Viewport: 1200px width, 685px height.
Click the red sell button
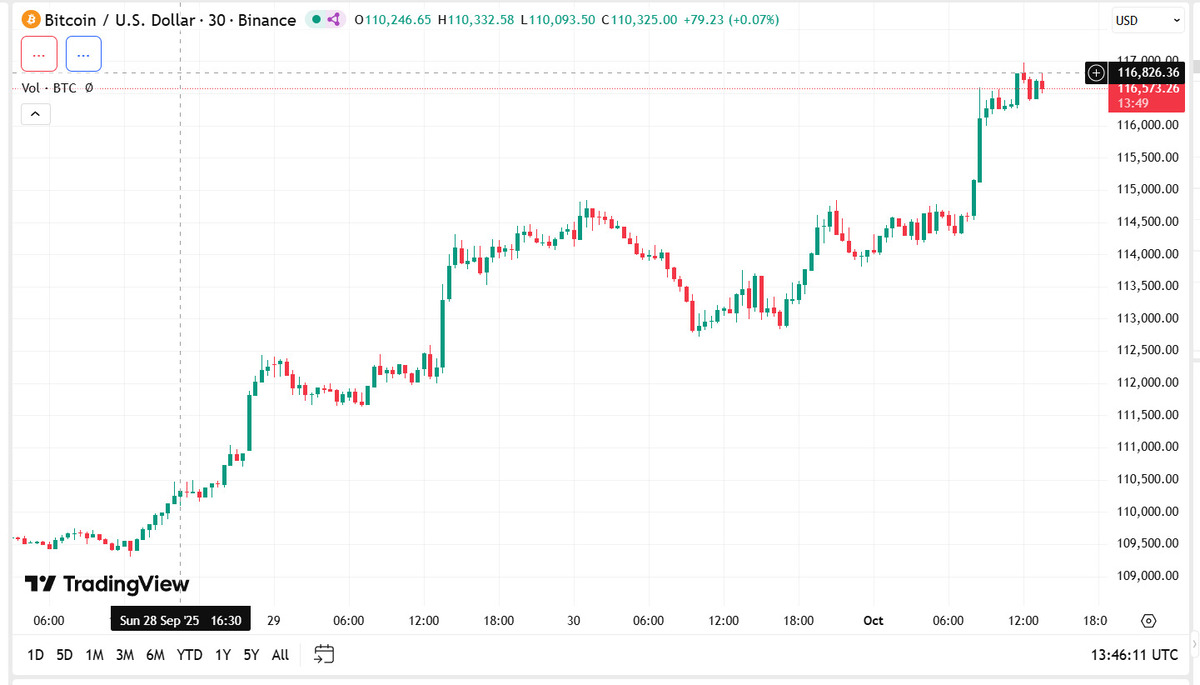[x=39, y=54]
